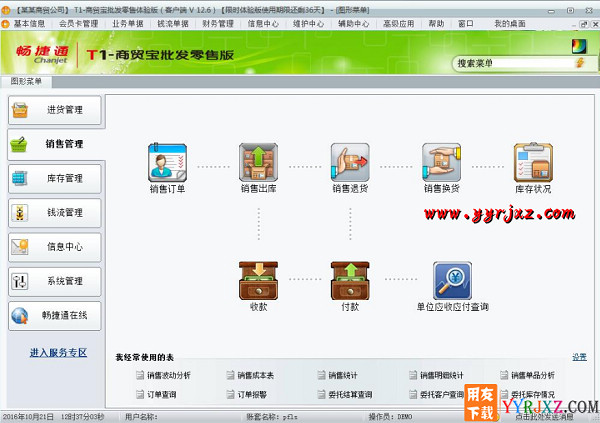Click the date 2016年10月21日 in status bar
This screenshot has width=600, height=423.
(28, 416)
